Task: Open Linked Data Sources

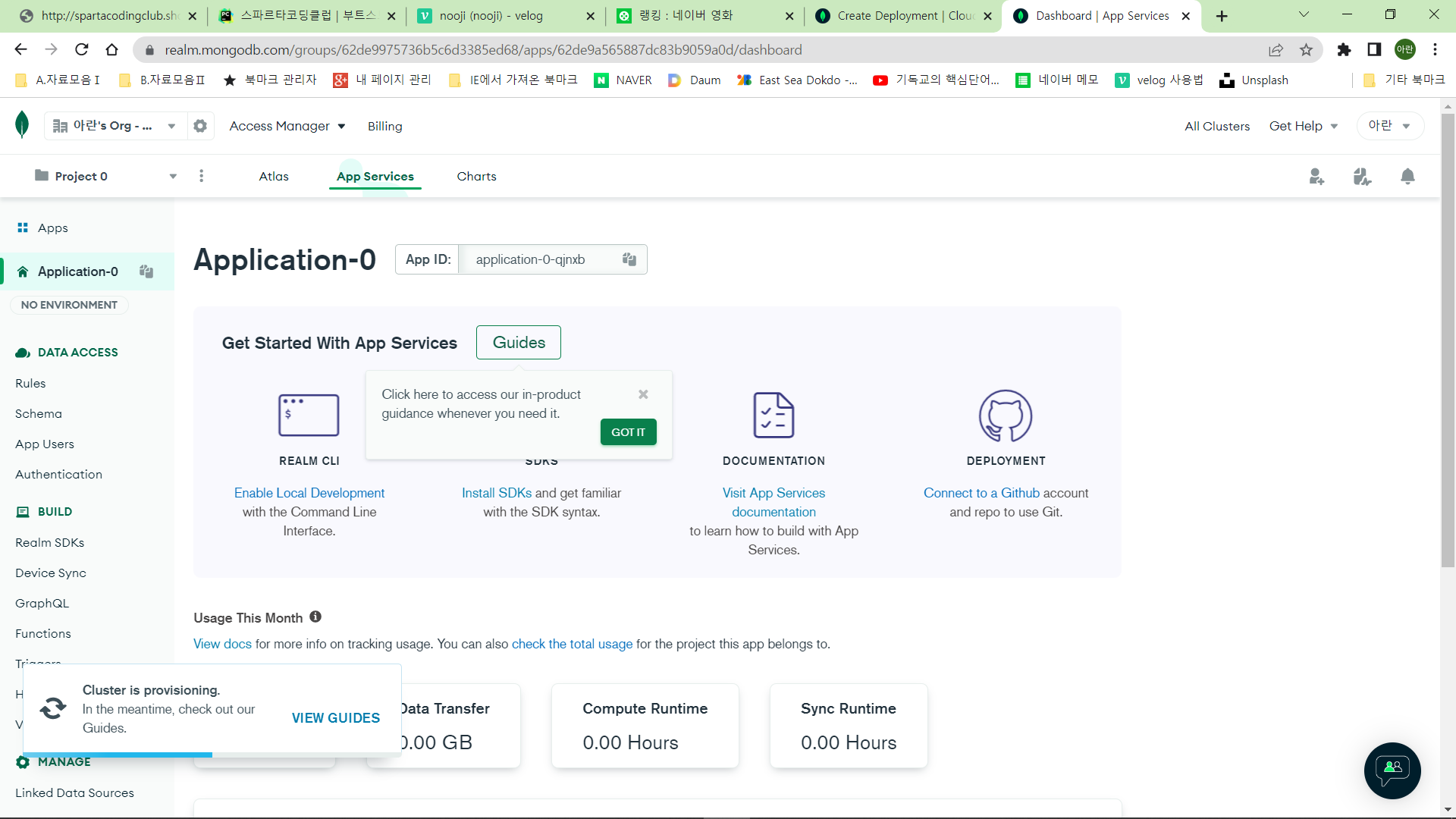Action: pyautogui.click(x=74, y=793)
